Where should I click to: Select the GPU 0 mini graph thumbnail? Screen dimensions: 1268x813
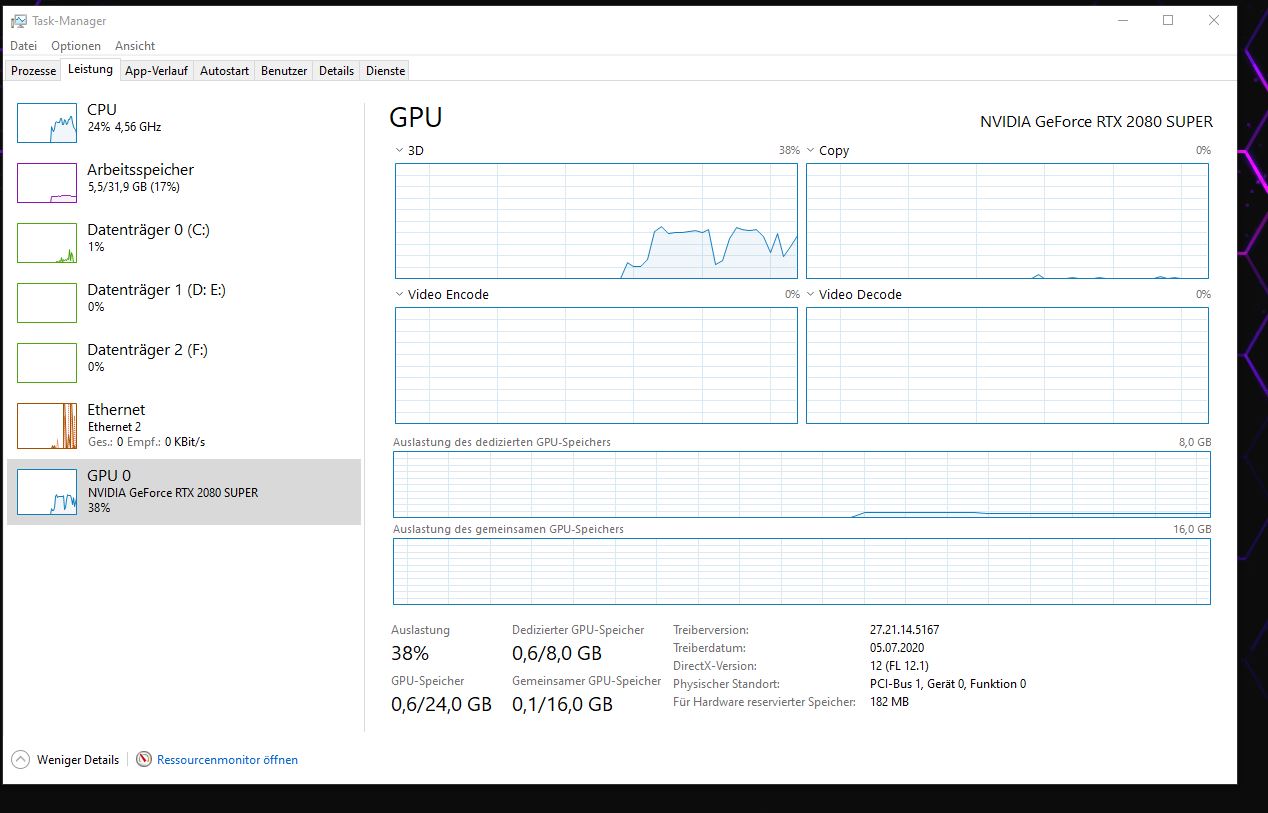tap(47, 492)
